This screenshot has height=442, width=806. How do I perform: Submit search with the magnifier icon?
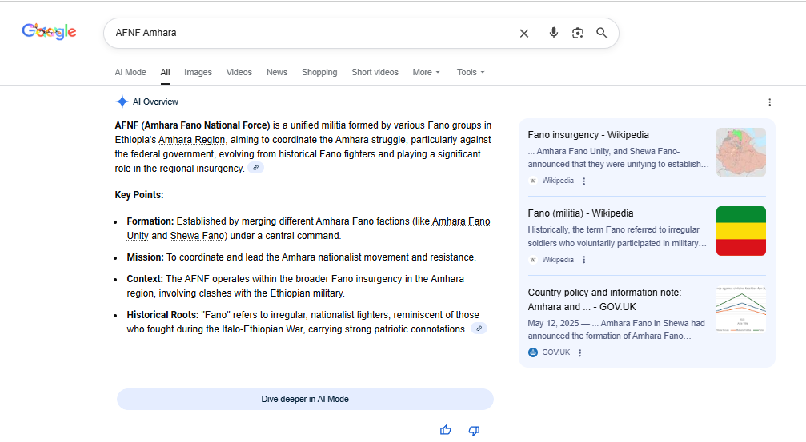(x=601, y=33)
